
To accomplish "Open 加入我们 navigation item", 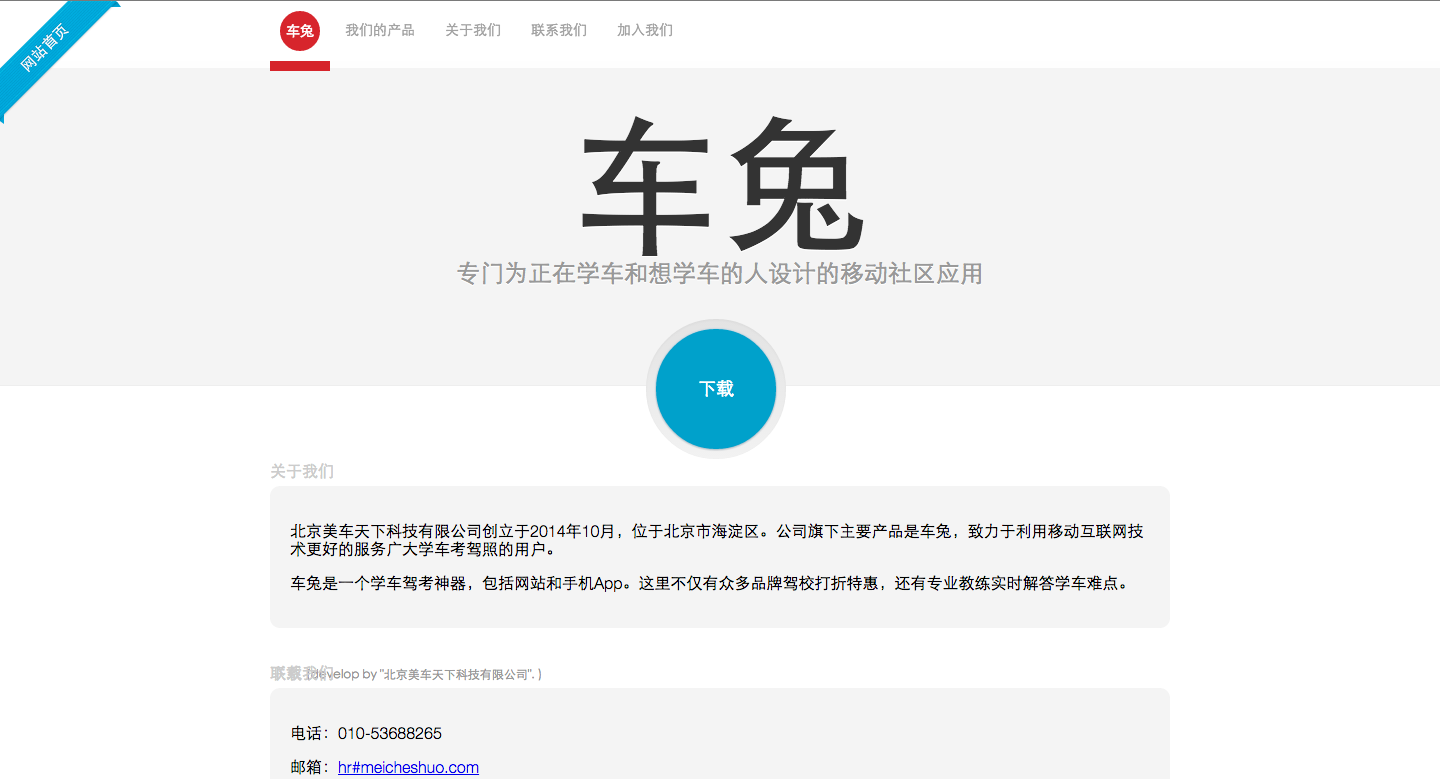I will 645,30.
